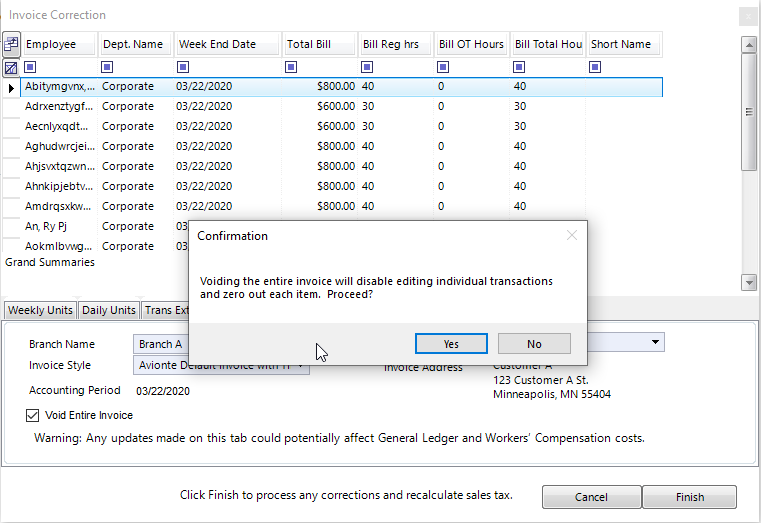Uncheck Void Entire Invoice checkbox
Screen dimensions: 761x523
coord(33,415)
